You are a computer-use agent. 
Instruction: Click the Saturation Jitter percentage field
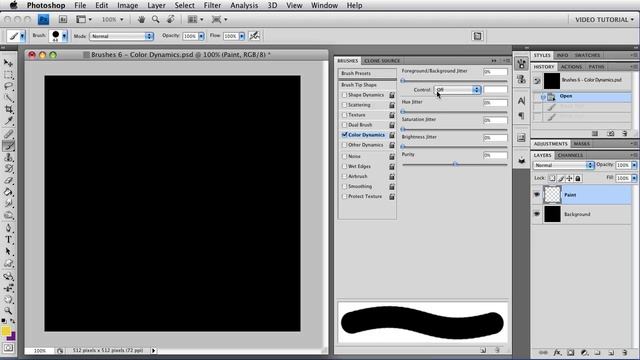click(495, 120)
